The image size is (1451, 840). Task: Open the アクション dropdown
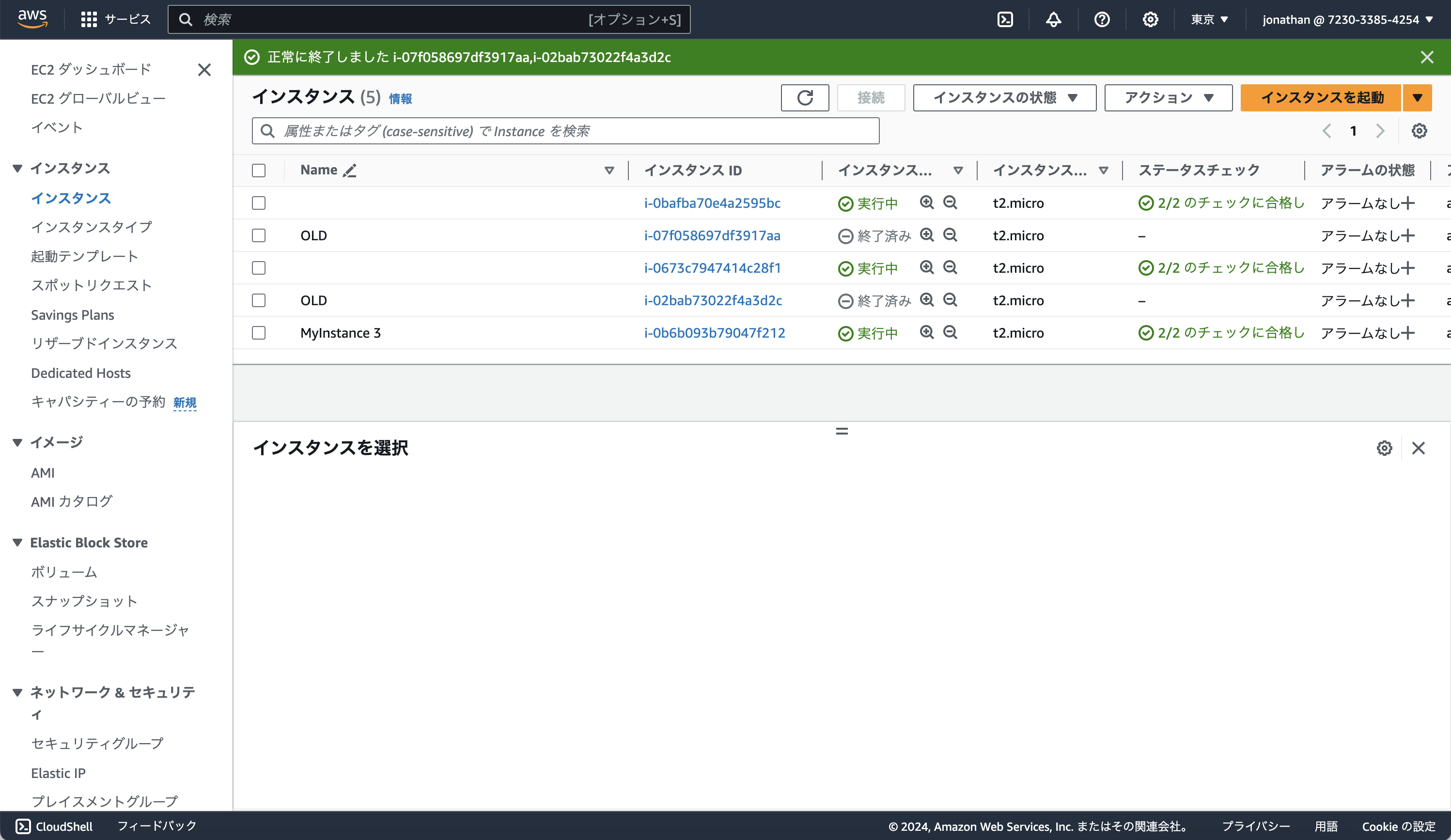[1168, 98]
